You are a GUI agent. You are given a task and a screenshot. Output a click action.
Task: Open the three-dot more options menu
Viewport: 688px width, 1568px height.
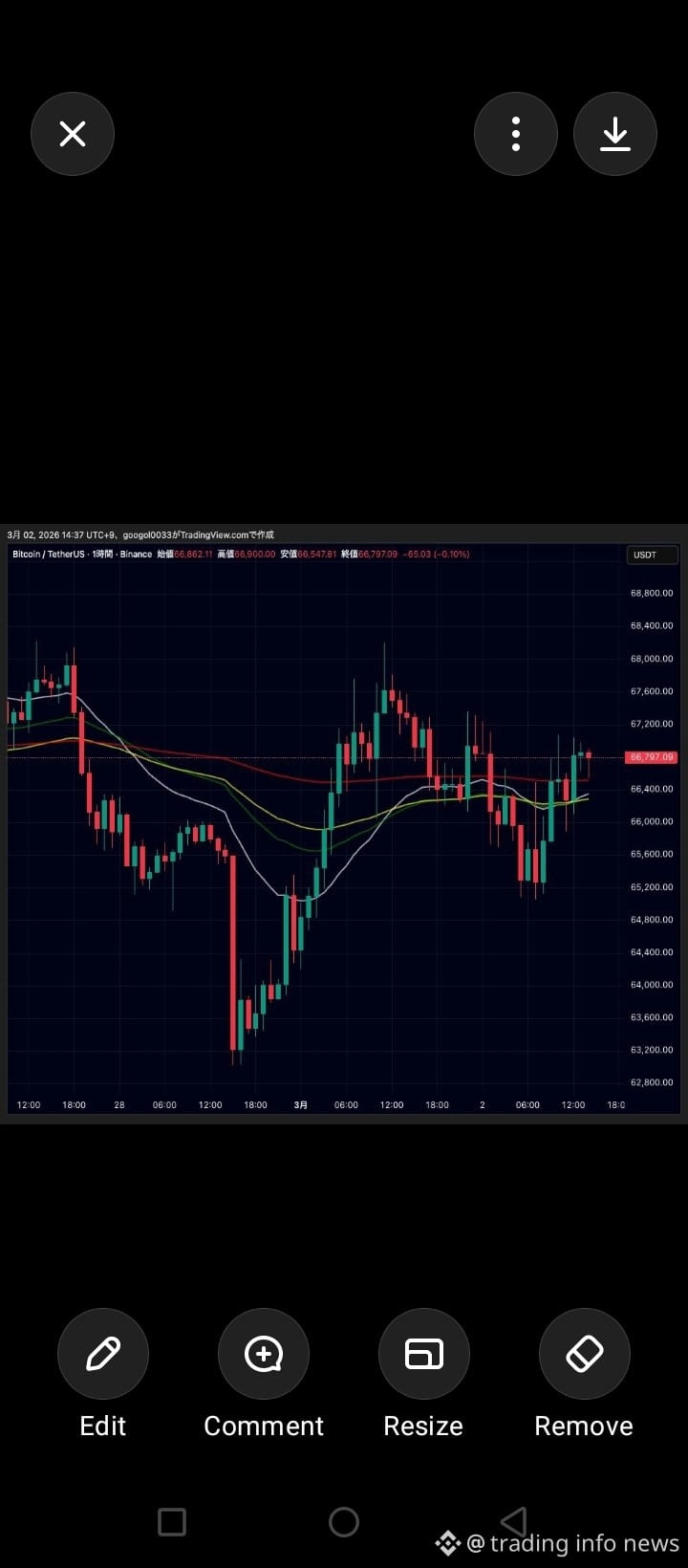pos(516,134)
